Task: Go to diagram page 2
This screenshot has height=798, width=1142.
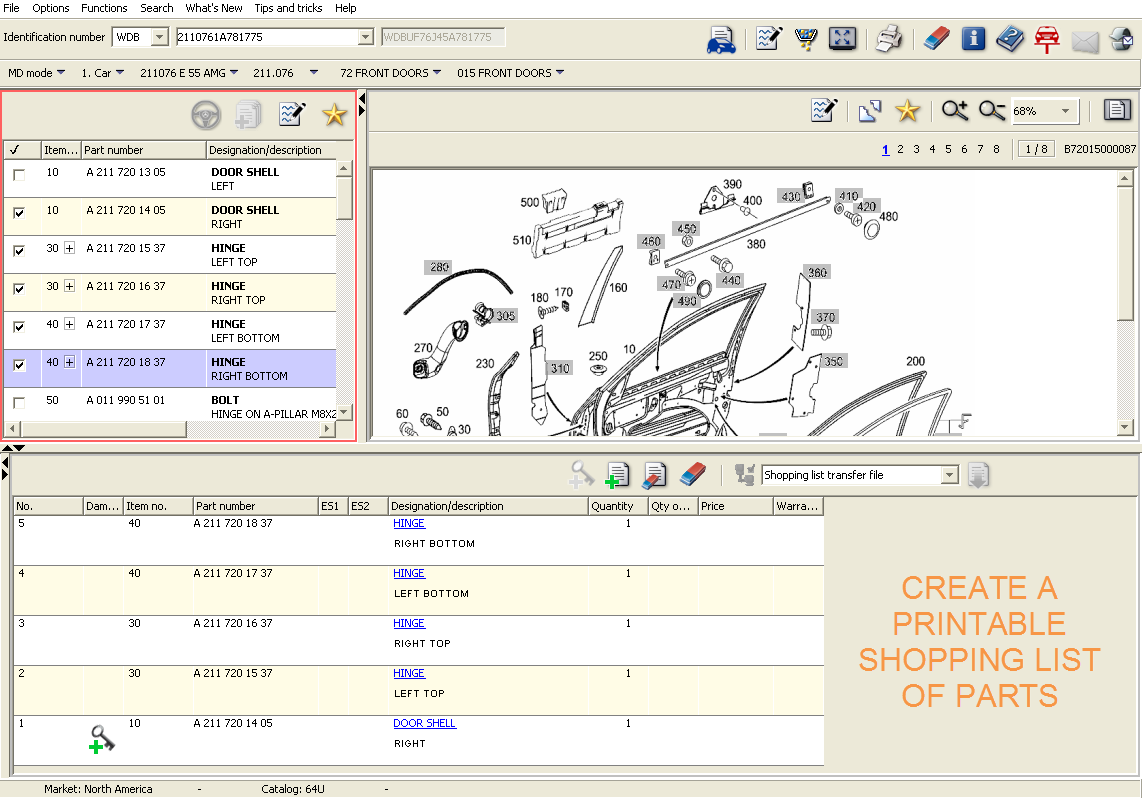Action: tap(900, 149)
